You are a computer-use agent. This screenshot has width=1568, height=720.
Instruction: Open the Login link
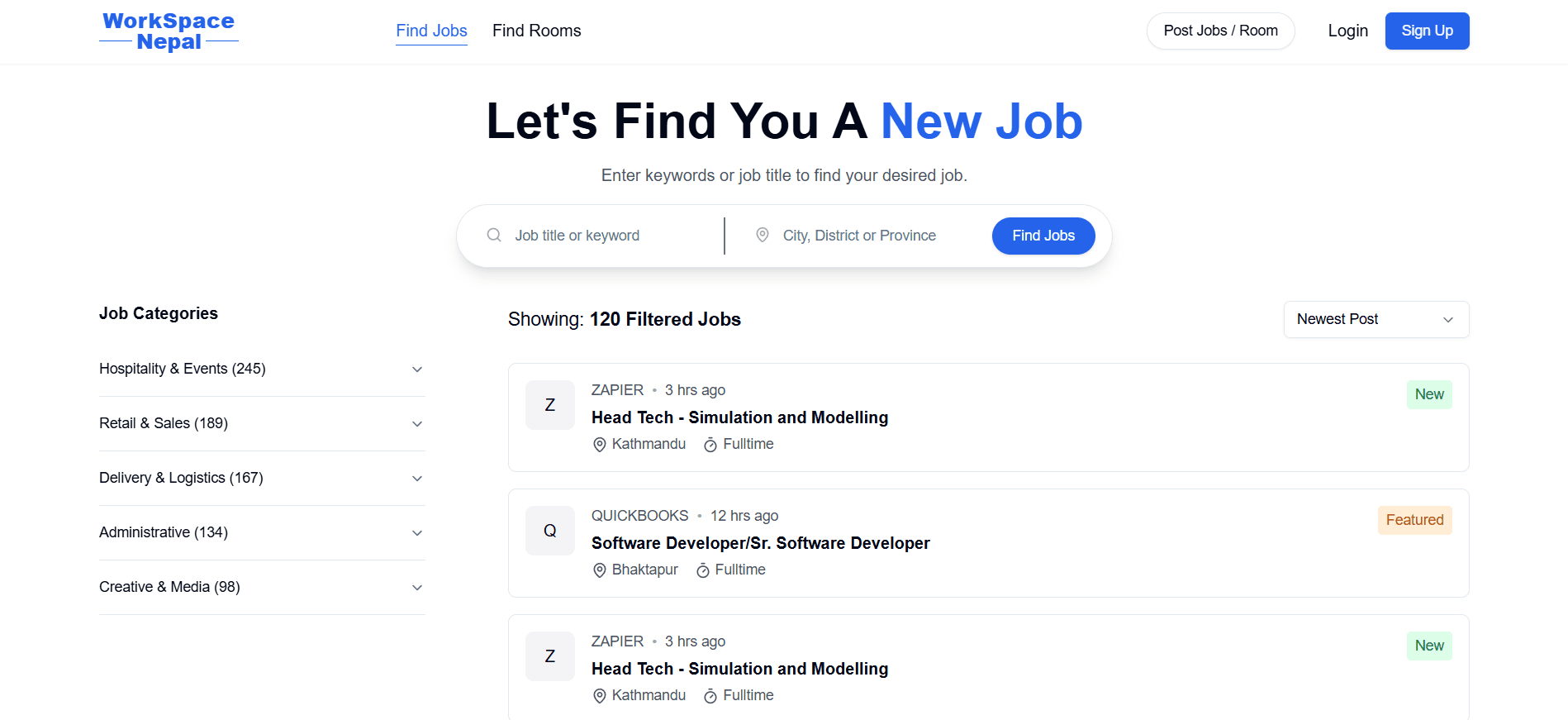coord(1347,31)
